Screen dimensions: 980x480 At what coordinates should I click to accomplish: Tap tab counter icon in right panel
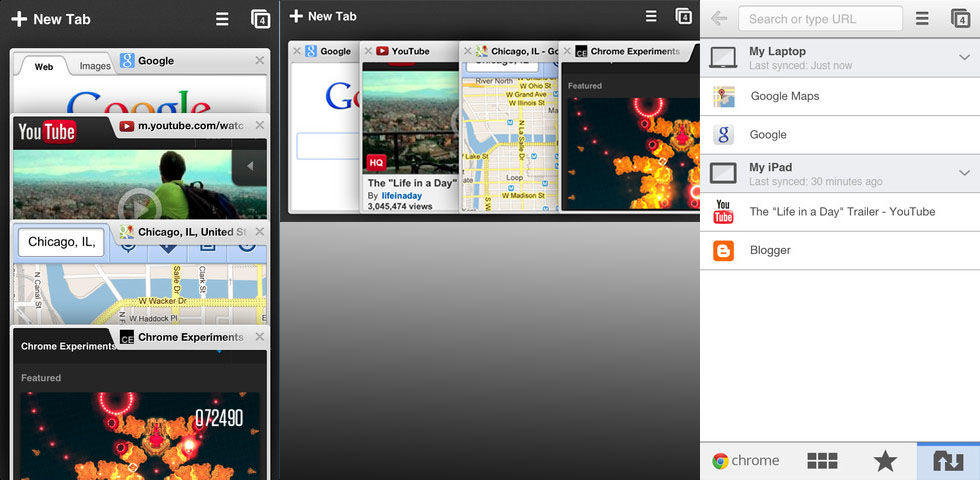tap(961, 19)
